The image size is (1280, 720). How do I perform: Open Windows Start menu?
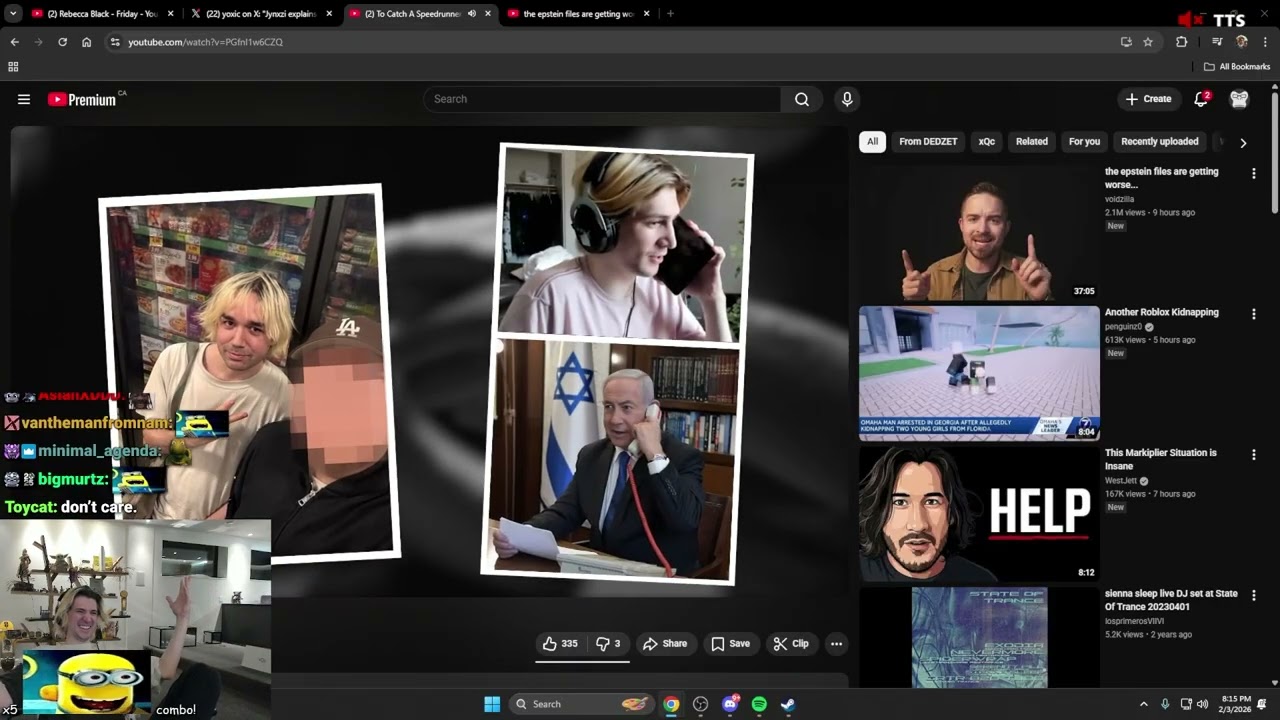[x=492, y=704]
